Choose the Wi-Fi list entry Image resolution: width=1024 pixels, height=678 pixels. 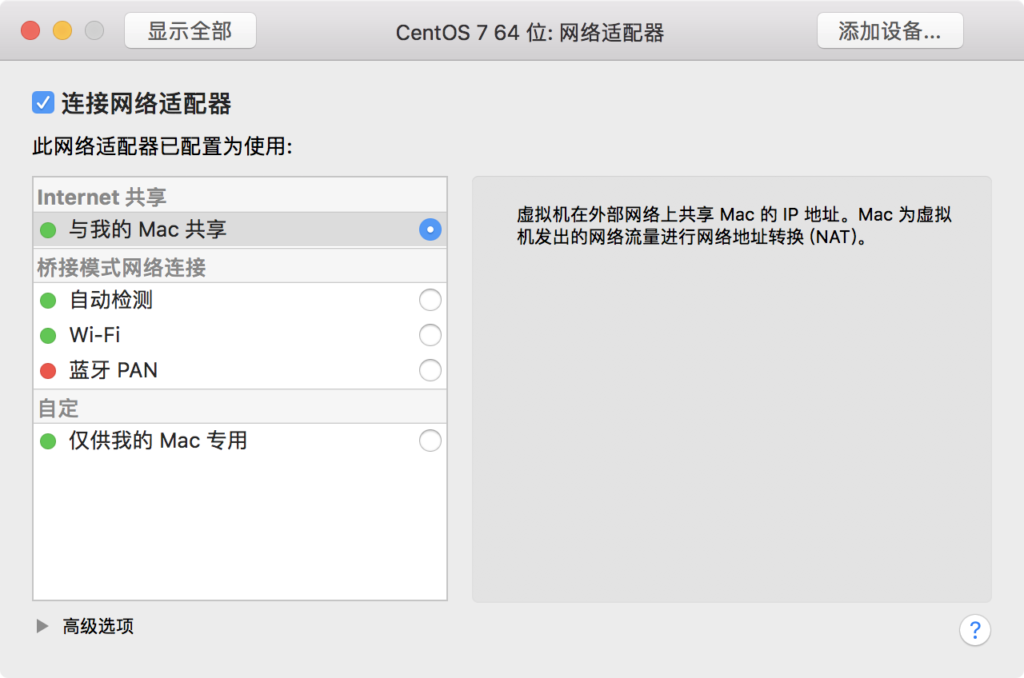pos(240,335)
